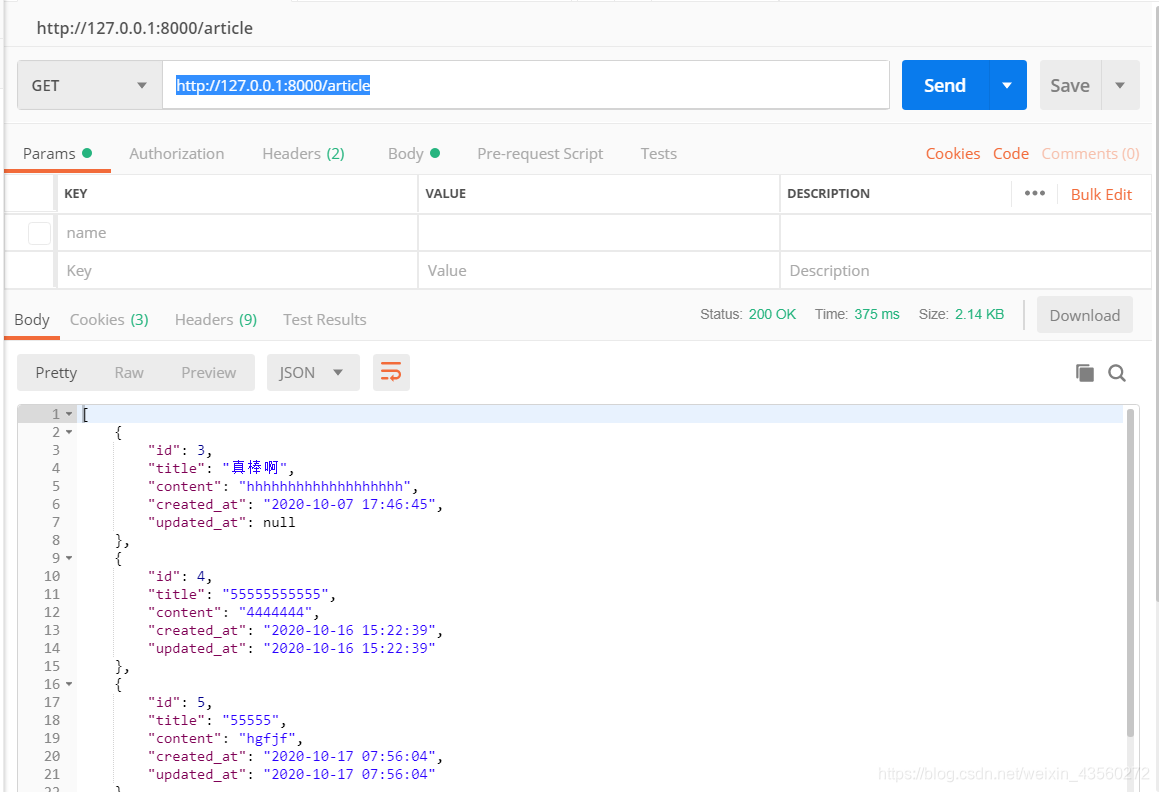Collapse the JSON object at line 2
The height and width of the screenshot is (792, 1159).
69,432
